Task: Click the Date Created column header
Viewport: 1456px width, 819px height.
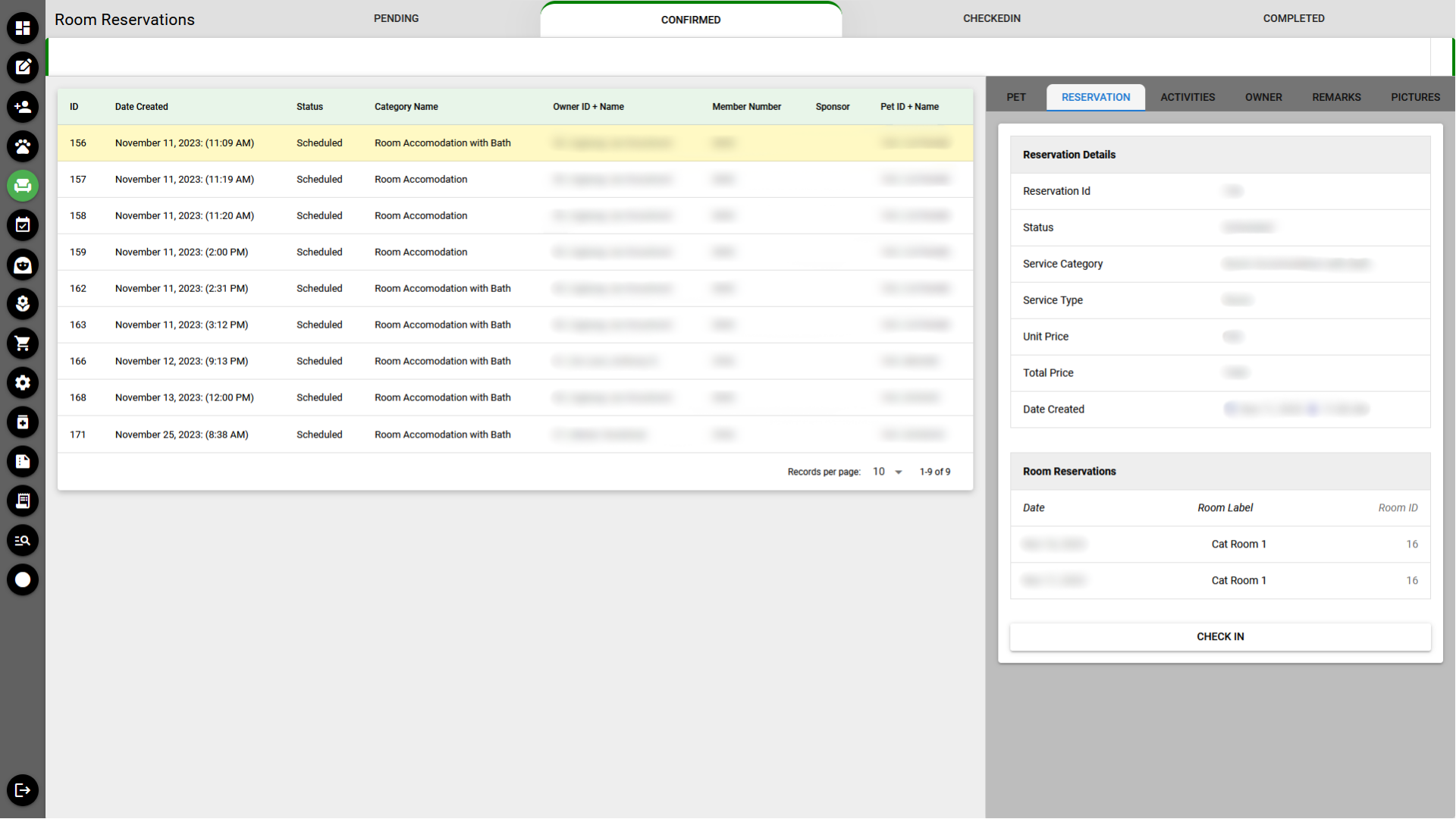Action: [142, 107]
